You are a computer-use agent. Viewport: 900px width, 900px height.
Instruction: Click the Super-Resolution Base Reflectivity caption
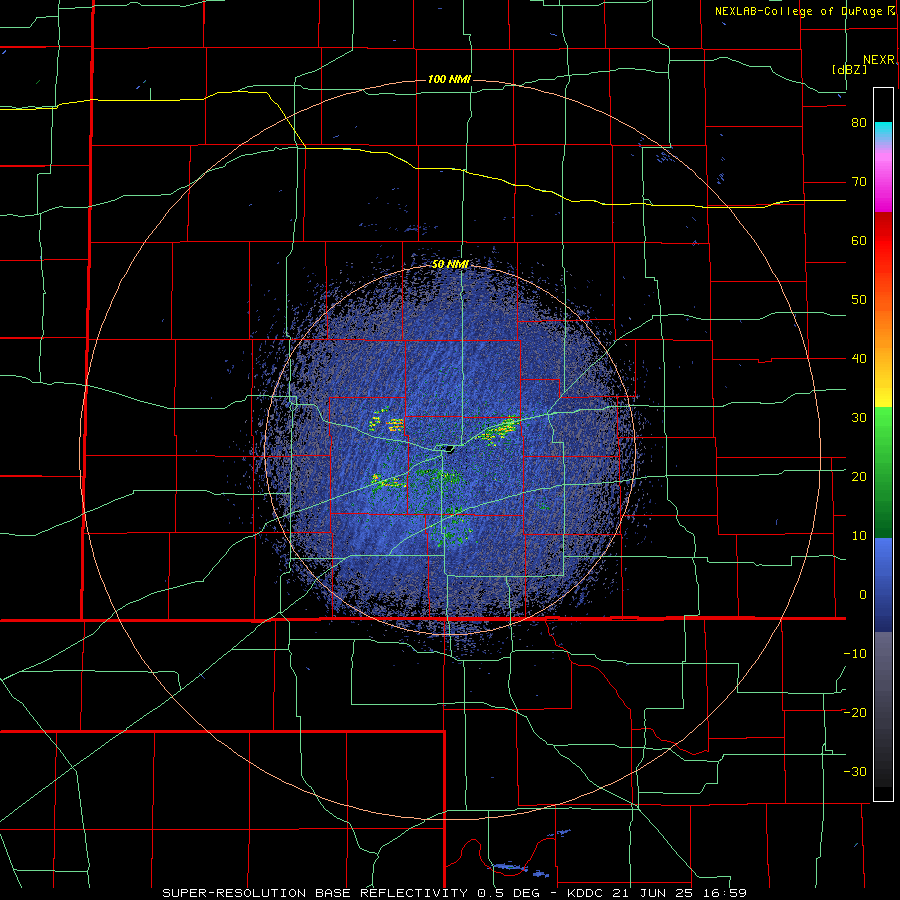(356, 893)
